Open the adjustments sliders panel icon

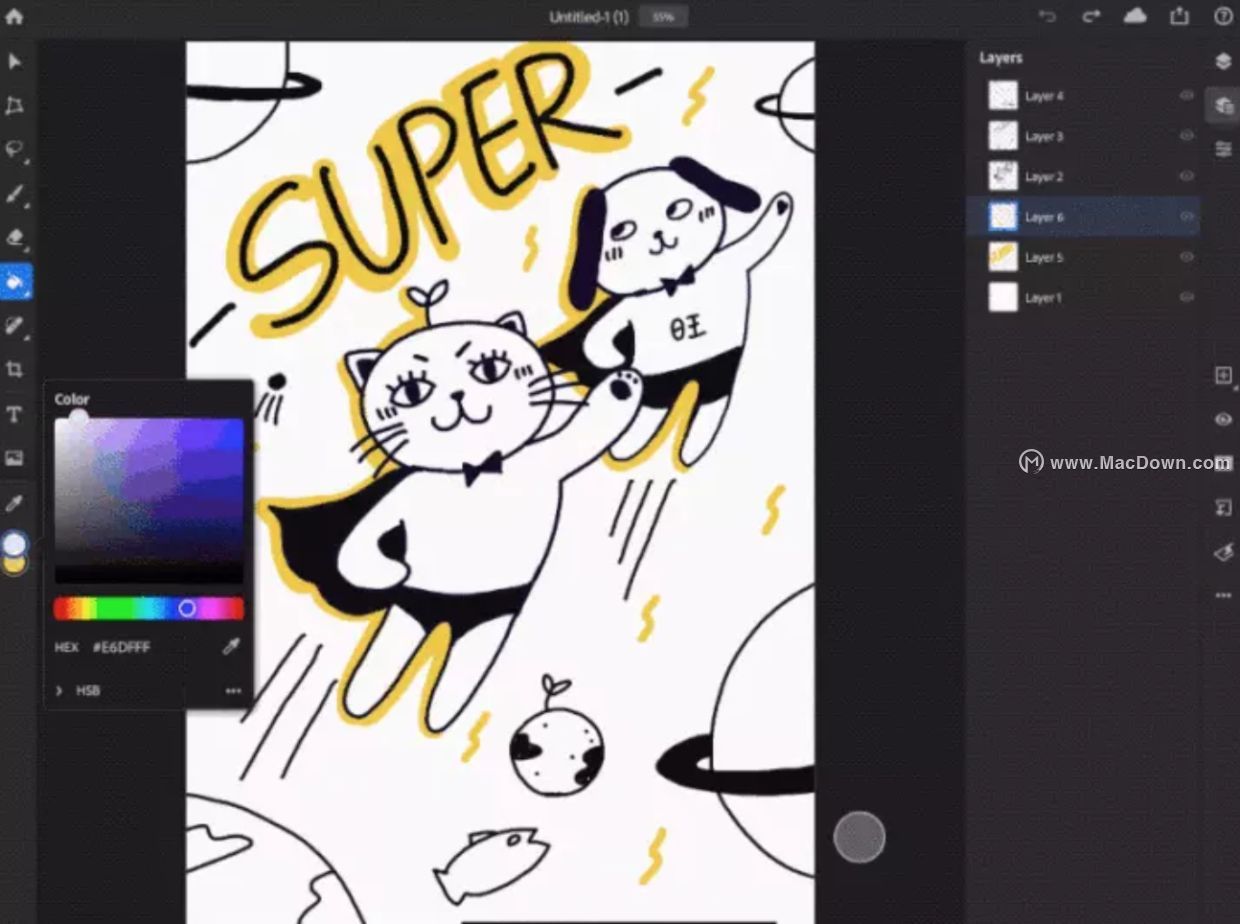1223,149
